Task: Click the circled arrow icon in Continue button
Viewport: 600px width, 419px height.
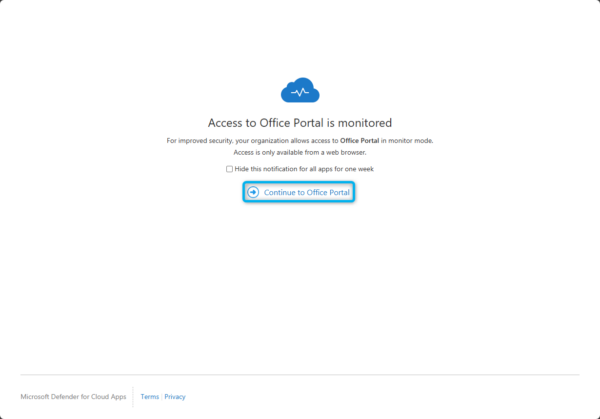Action: pyautogui.click(x=253, y=192)
